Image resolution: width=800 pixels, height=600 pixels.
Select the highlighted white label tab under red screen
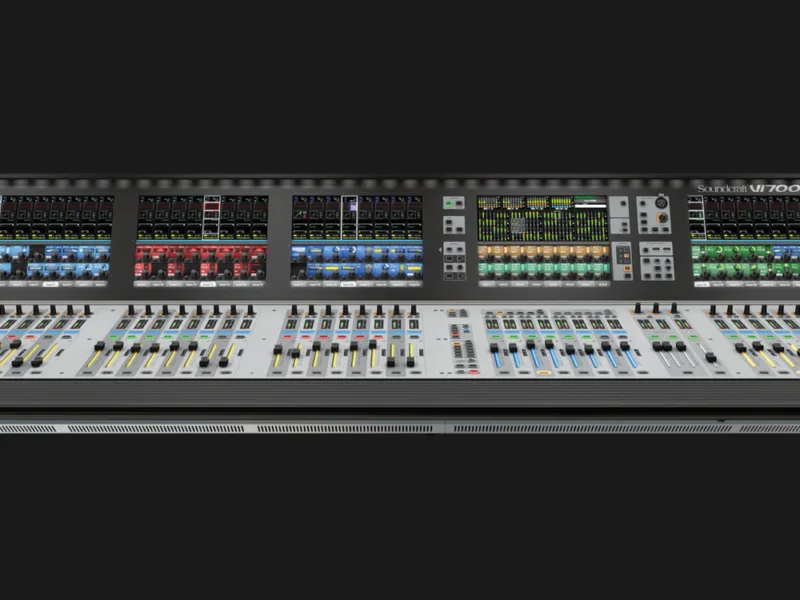coord(208,284)
